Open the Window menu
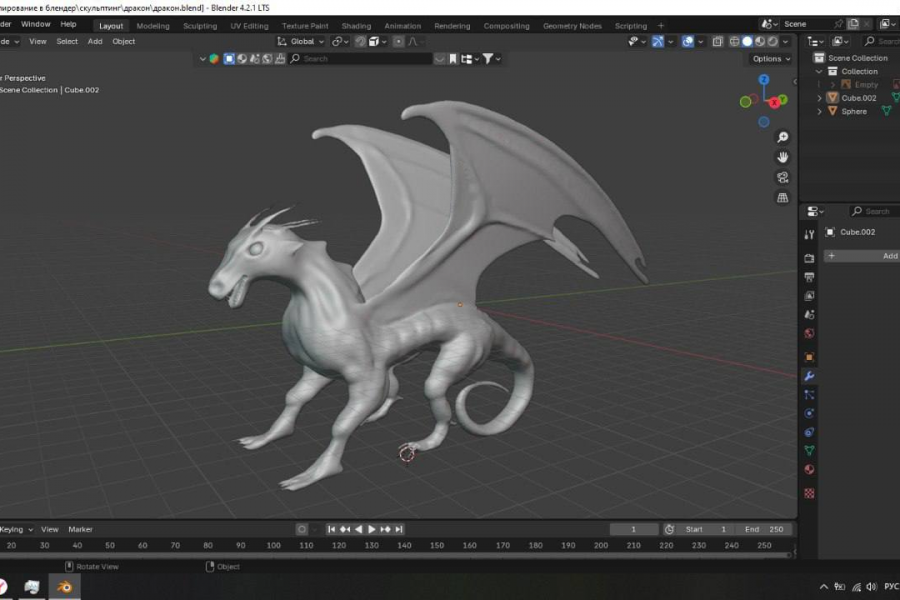 (36, 24)
